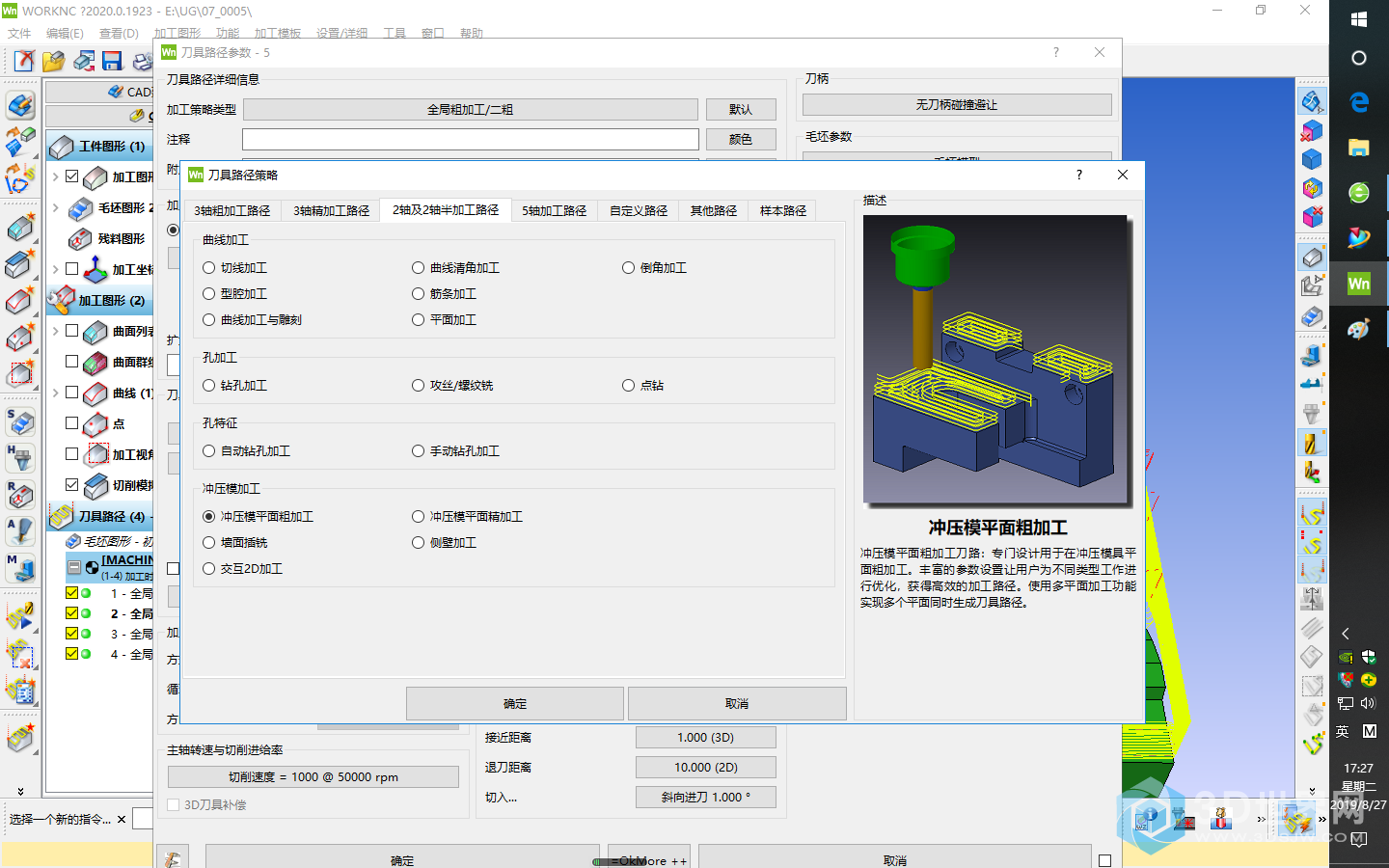
Task: Select the 型腔加工 radio option
Action: pyautogui.click(x=209, y=293)
